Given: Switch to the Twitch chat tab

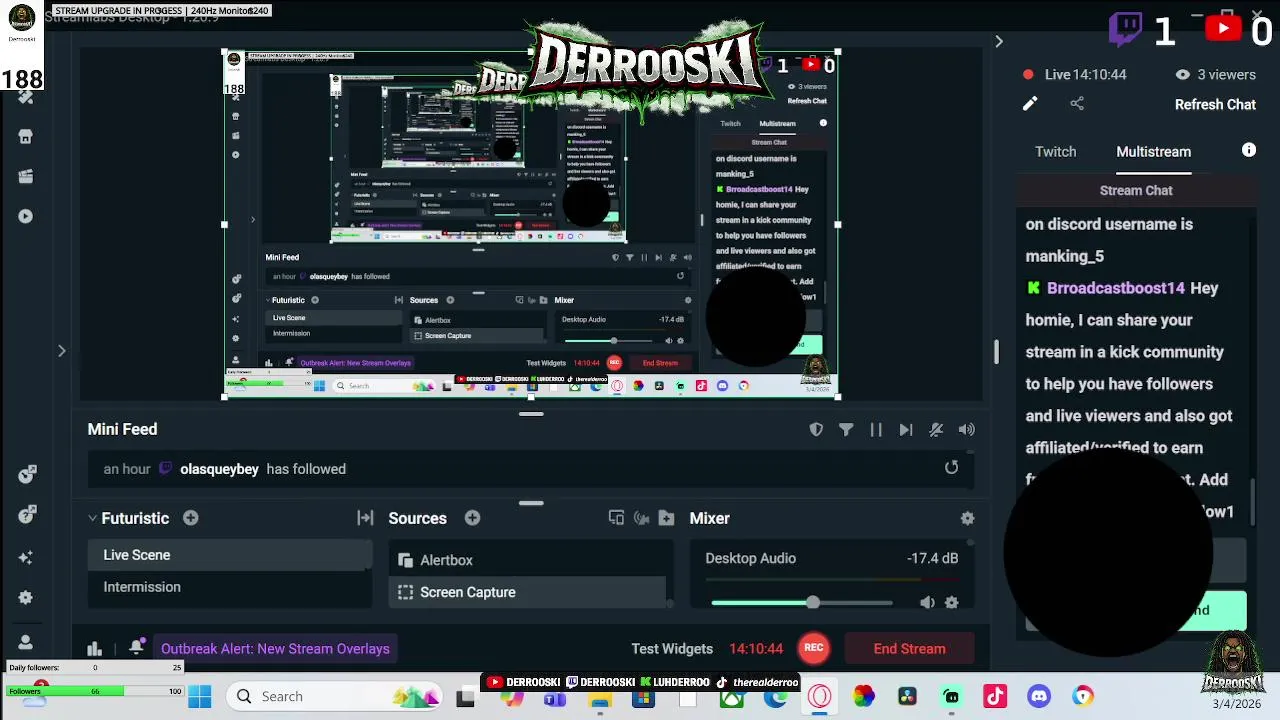Looking at the screenshot, I should coord(1055,152).
